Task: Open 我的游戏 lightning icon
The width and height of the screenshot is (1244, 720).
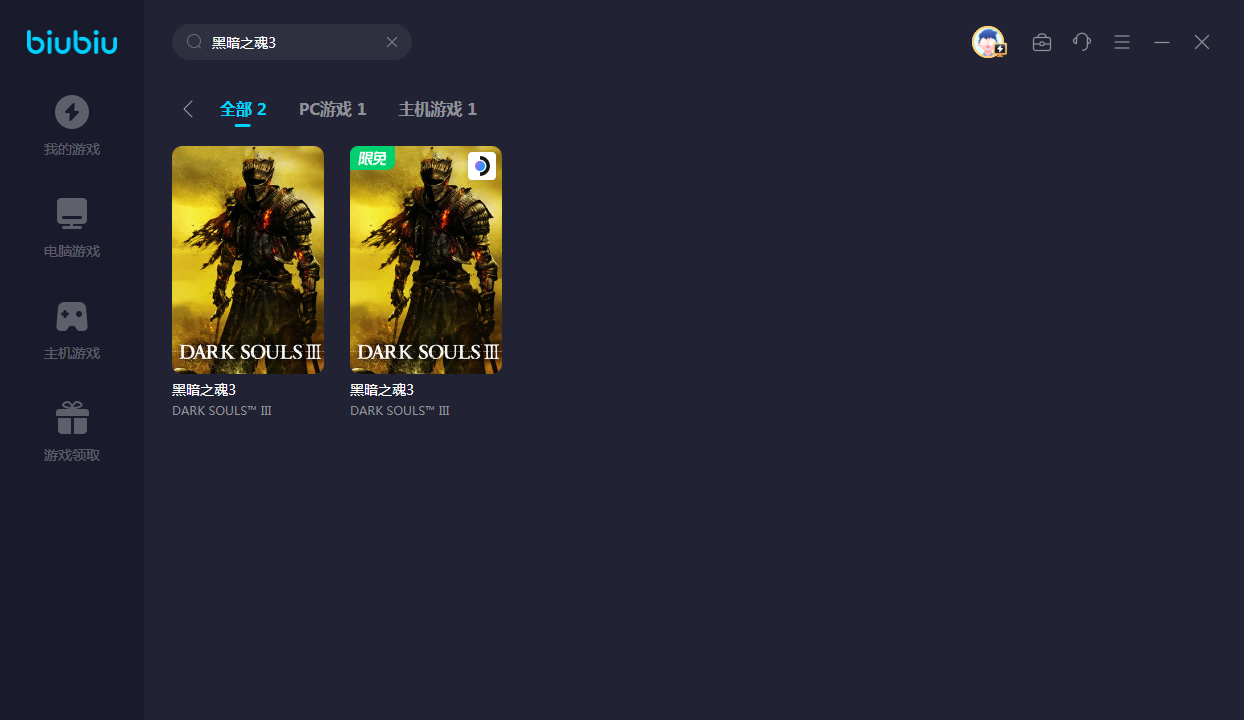Action: point(72,112)
